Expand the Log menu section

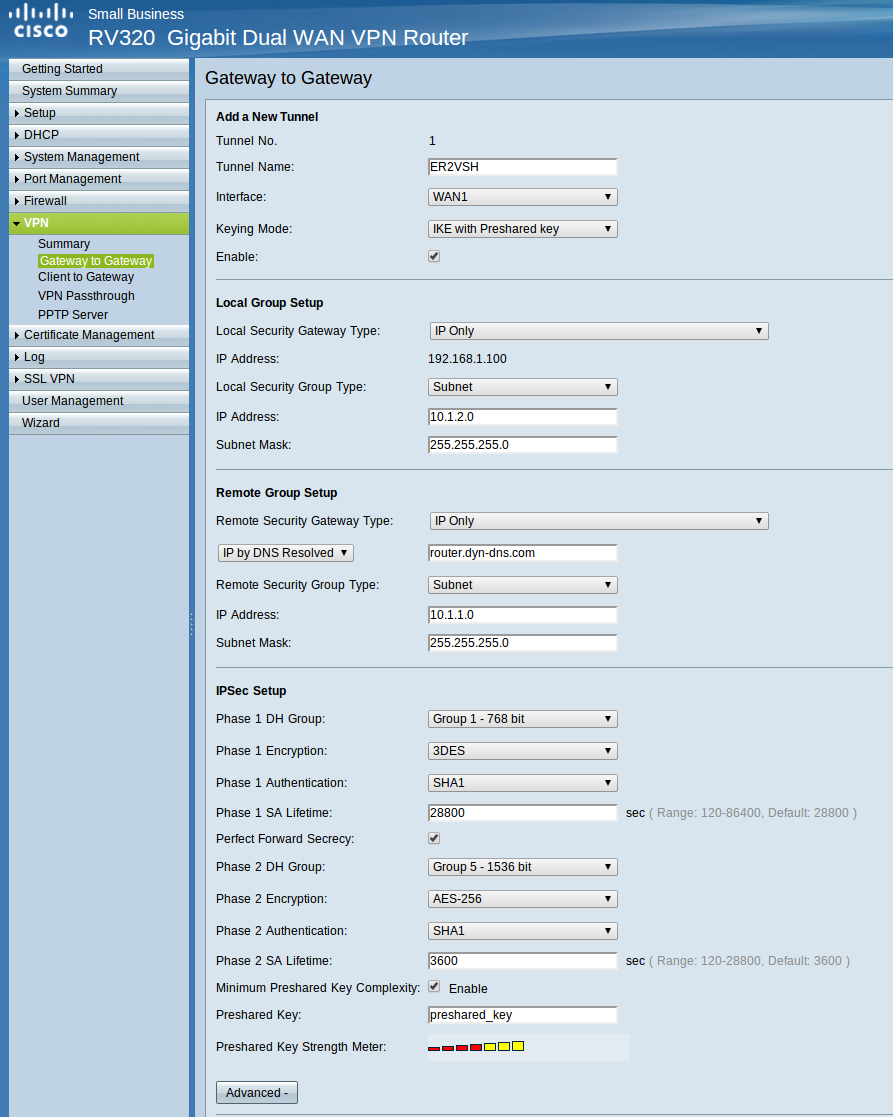tap(99, 357)
